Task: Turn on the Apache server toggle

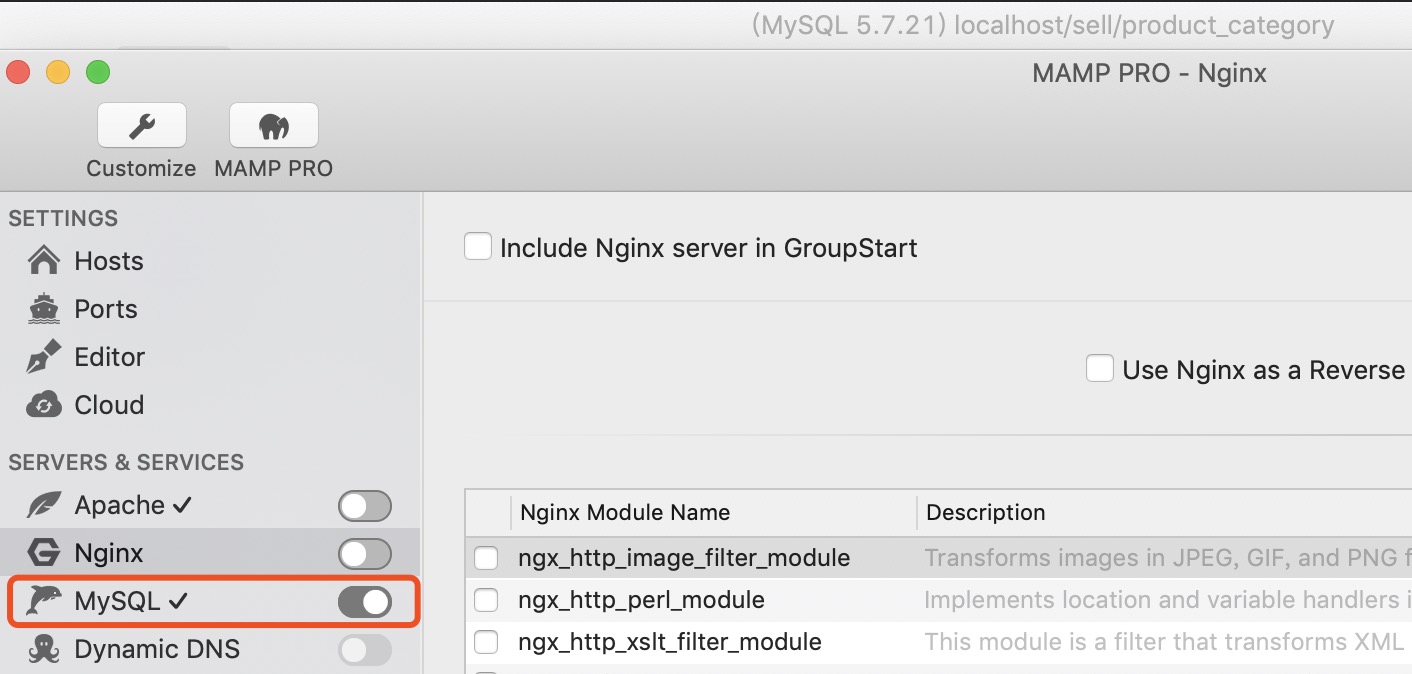Action: tap(364, 506)
